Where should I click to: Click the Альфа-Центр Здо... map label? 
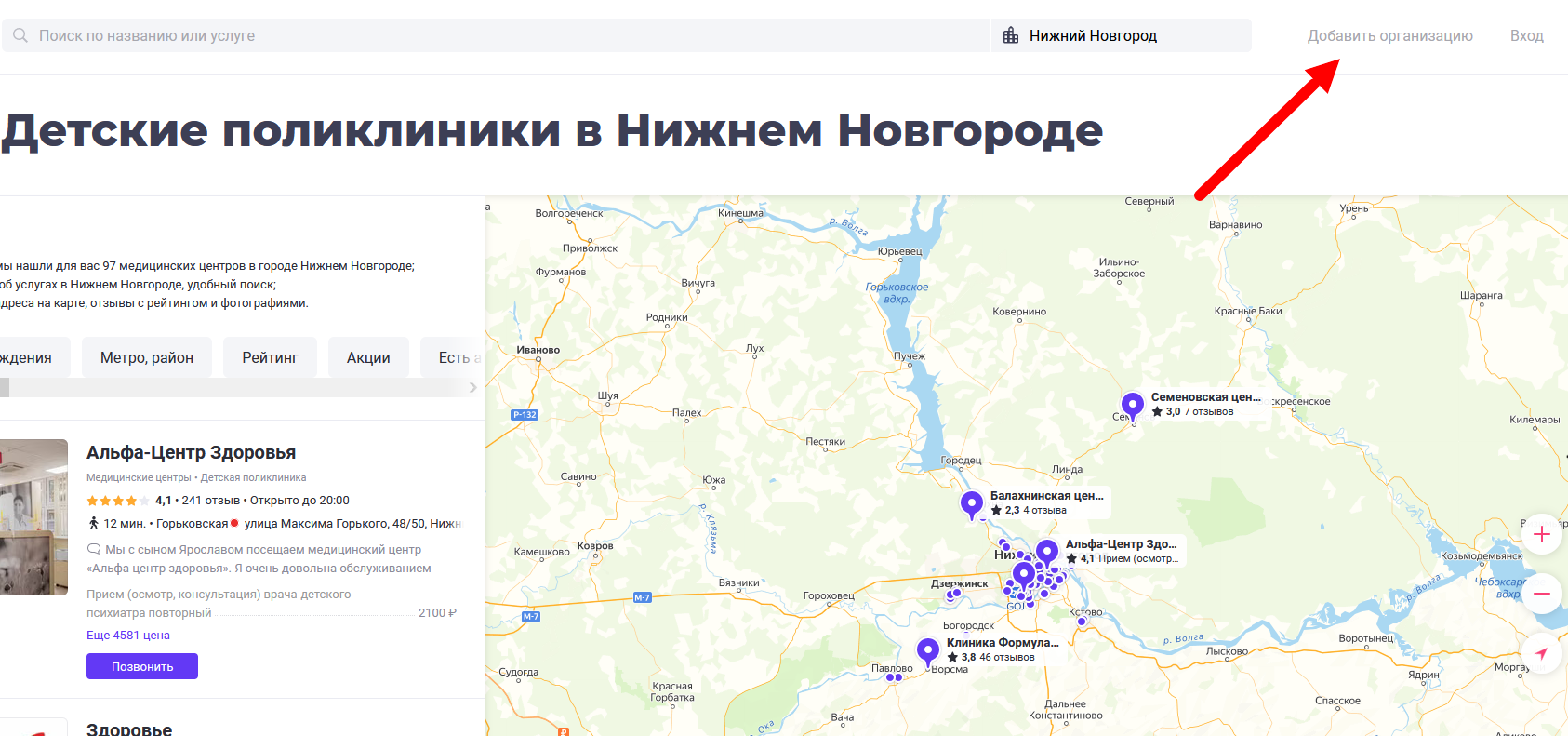coord(1122,551)
